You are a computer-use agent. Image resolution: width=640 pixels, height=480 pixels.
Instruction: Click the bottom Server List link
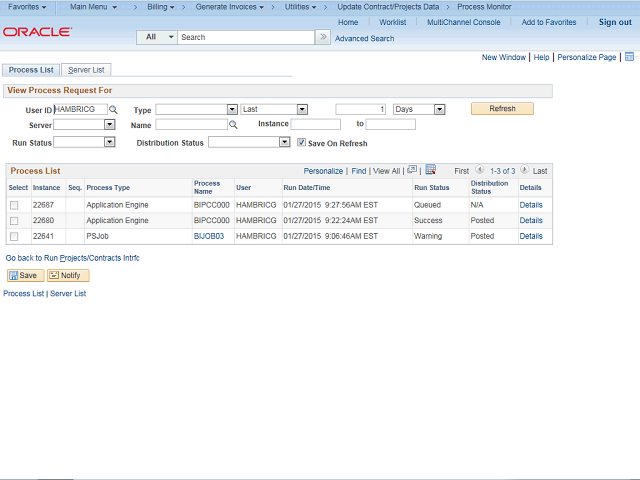68,293
